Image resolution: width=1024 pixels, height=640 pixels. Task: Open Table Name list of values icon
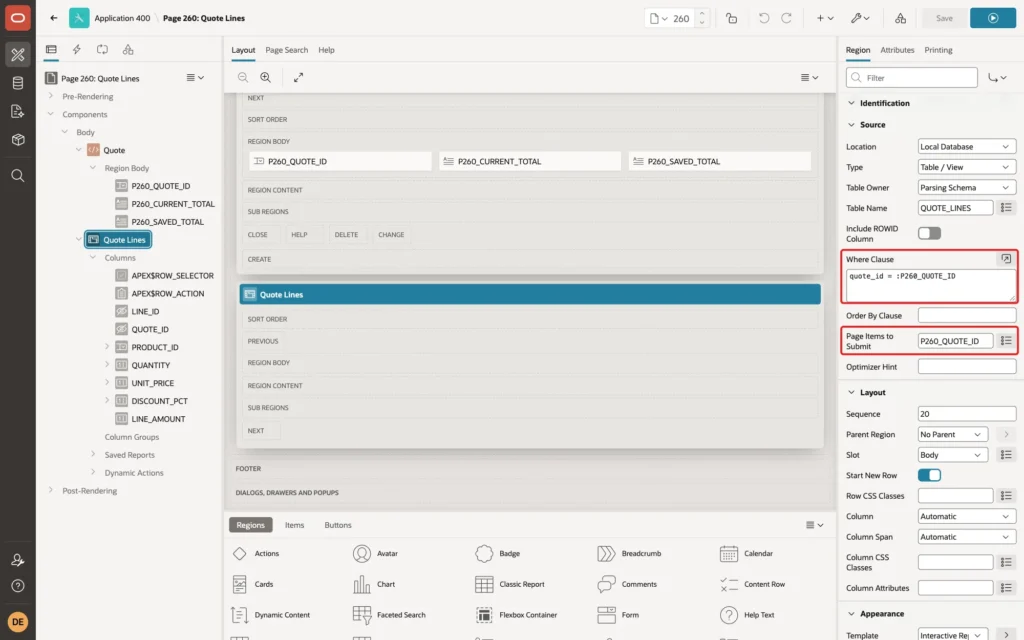point(1006,208)
